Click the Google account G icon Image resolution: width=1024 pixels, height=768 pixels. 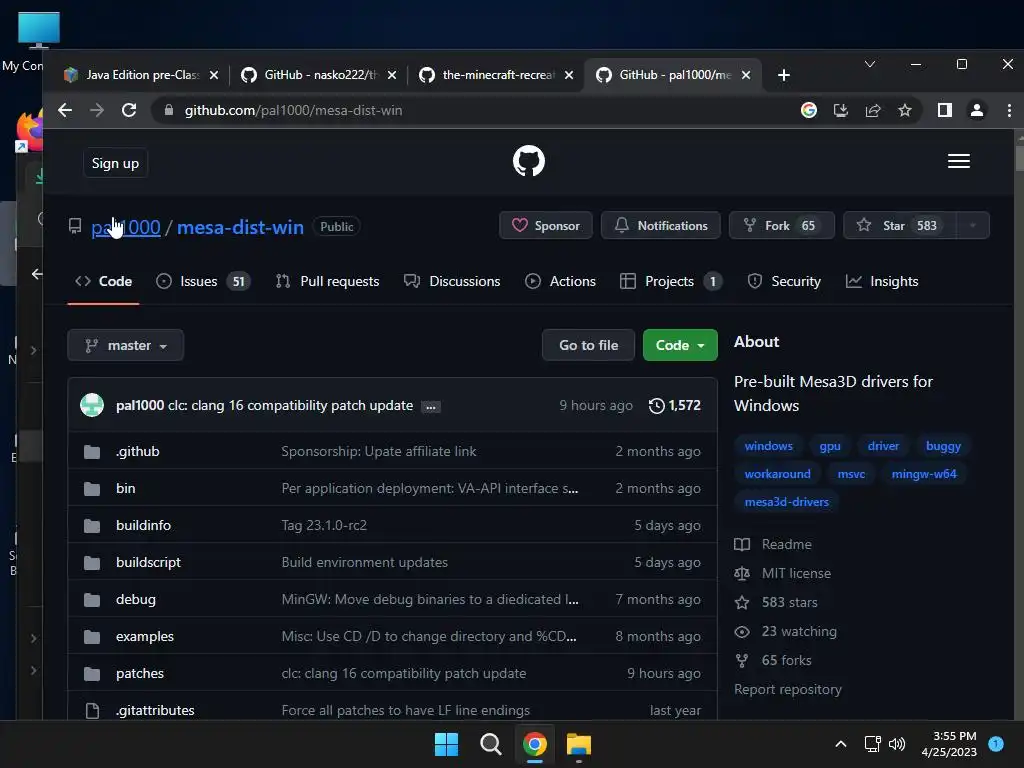[808, 110]
